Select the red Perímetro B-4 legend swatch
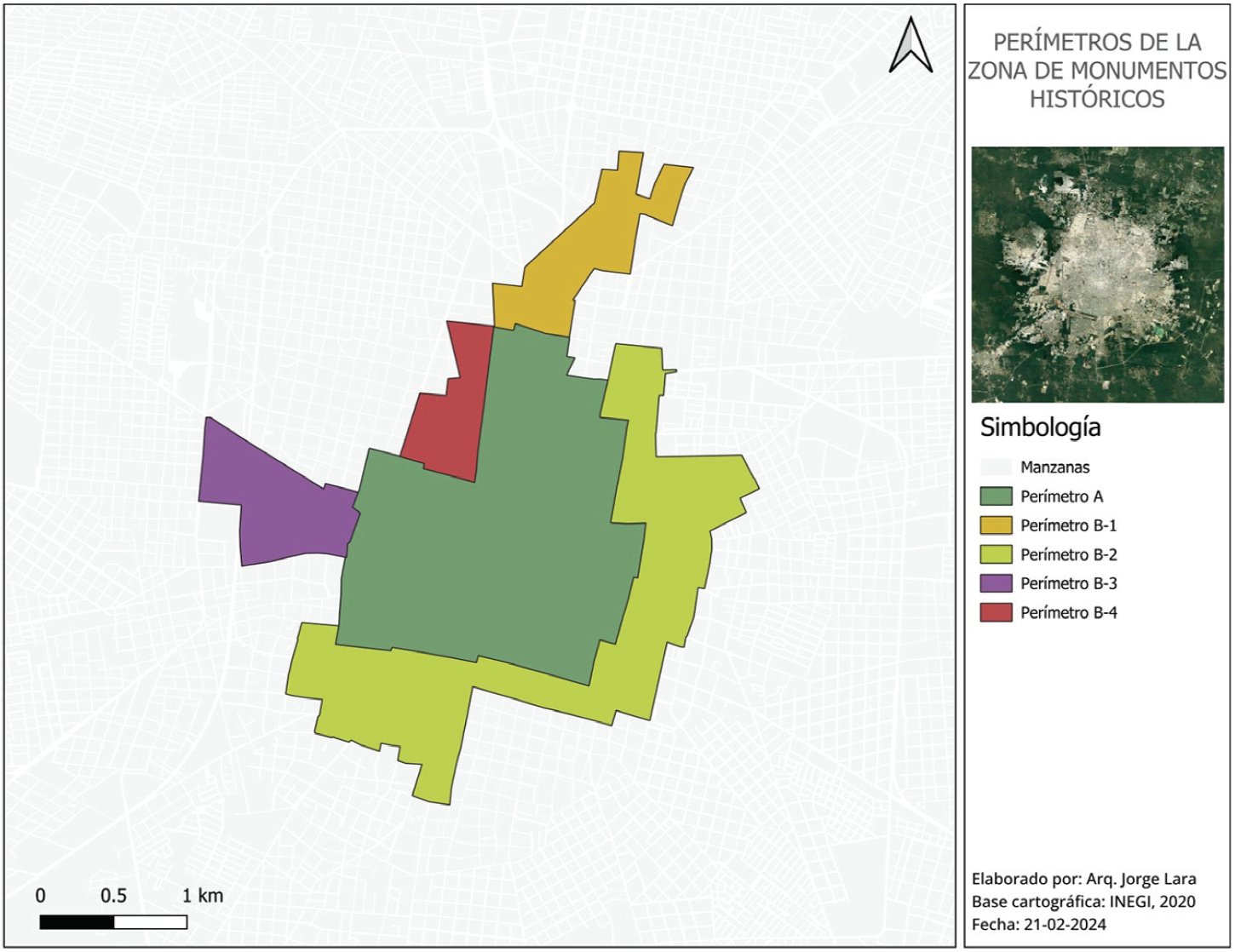 995,612
